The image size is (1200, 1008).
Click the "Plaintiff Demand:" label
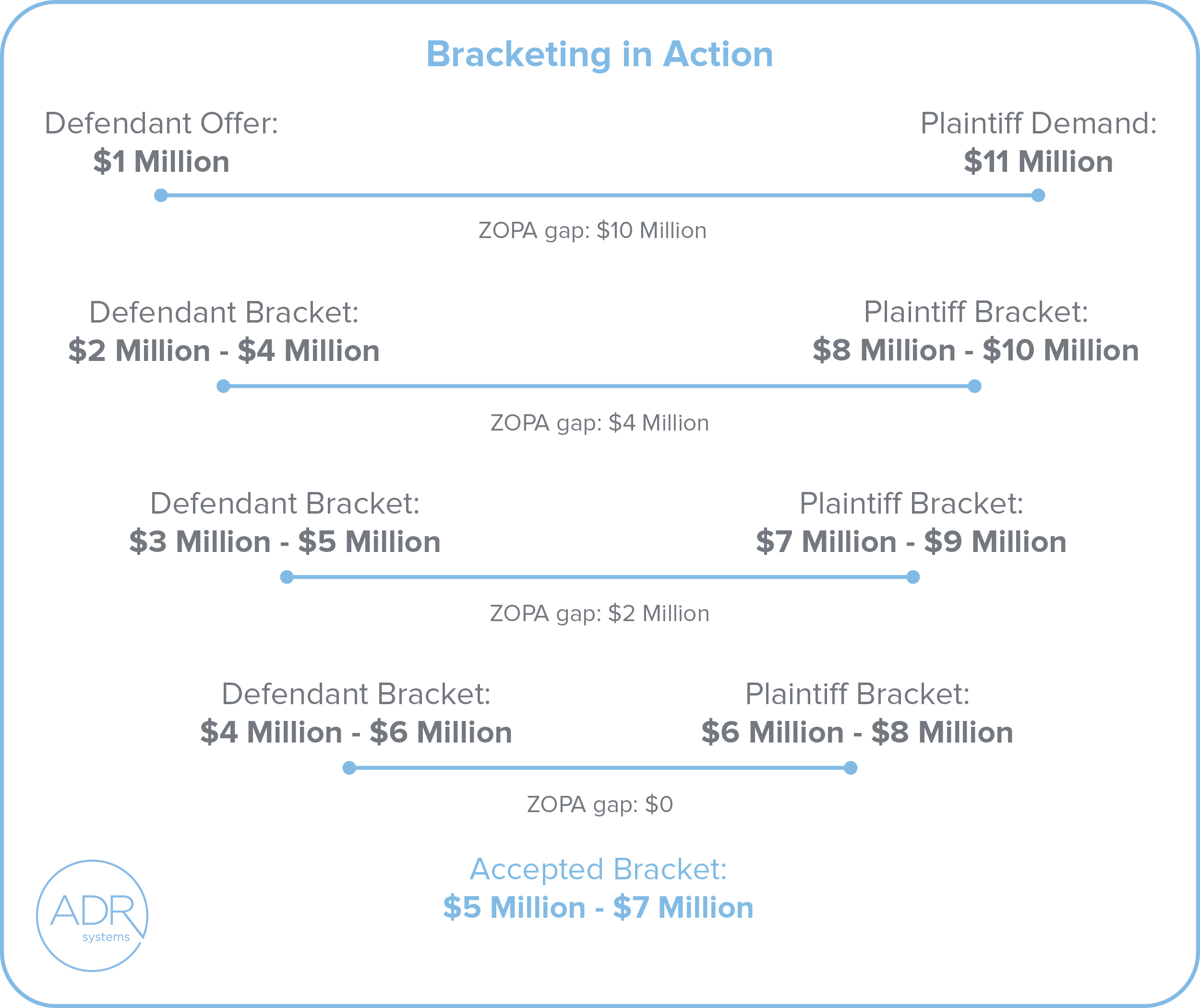(x=1038, y=123)
